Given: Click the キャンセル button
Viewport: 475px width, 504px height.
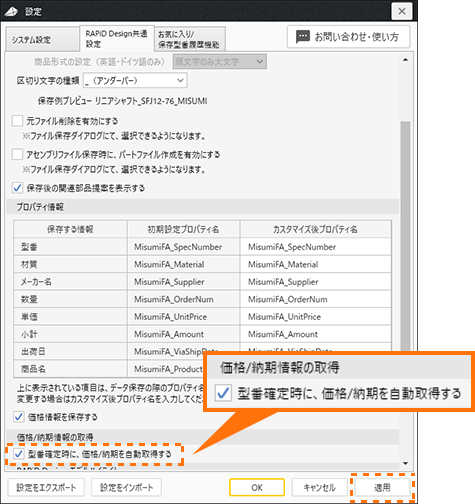Looking at the screenshot, I should [x=320, y=488].
